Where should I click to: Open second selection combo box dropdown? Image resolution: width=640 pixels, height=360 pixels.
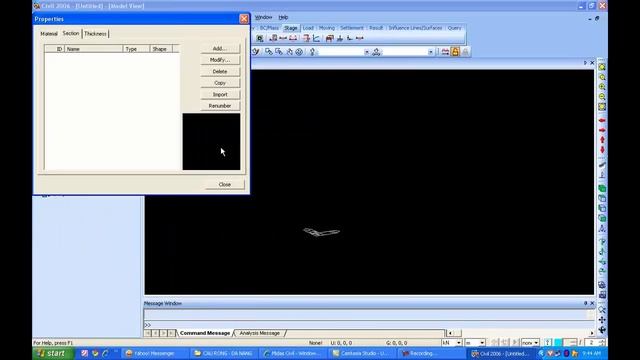pos(431,52)
